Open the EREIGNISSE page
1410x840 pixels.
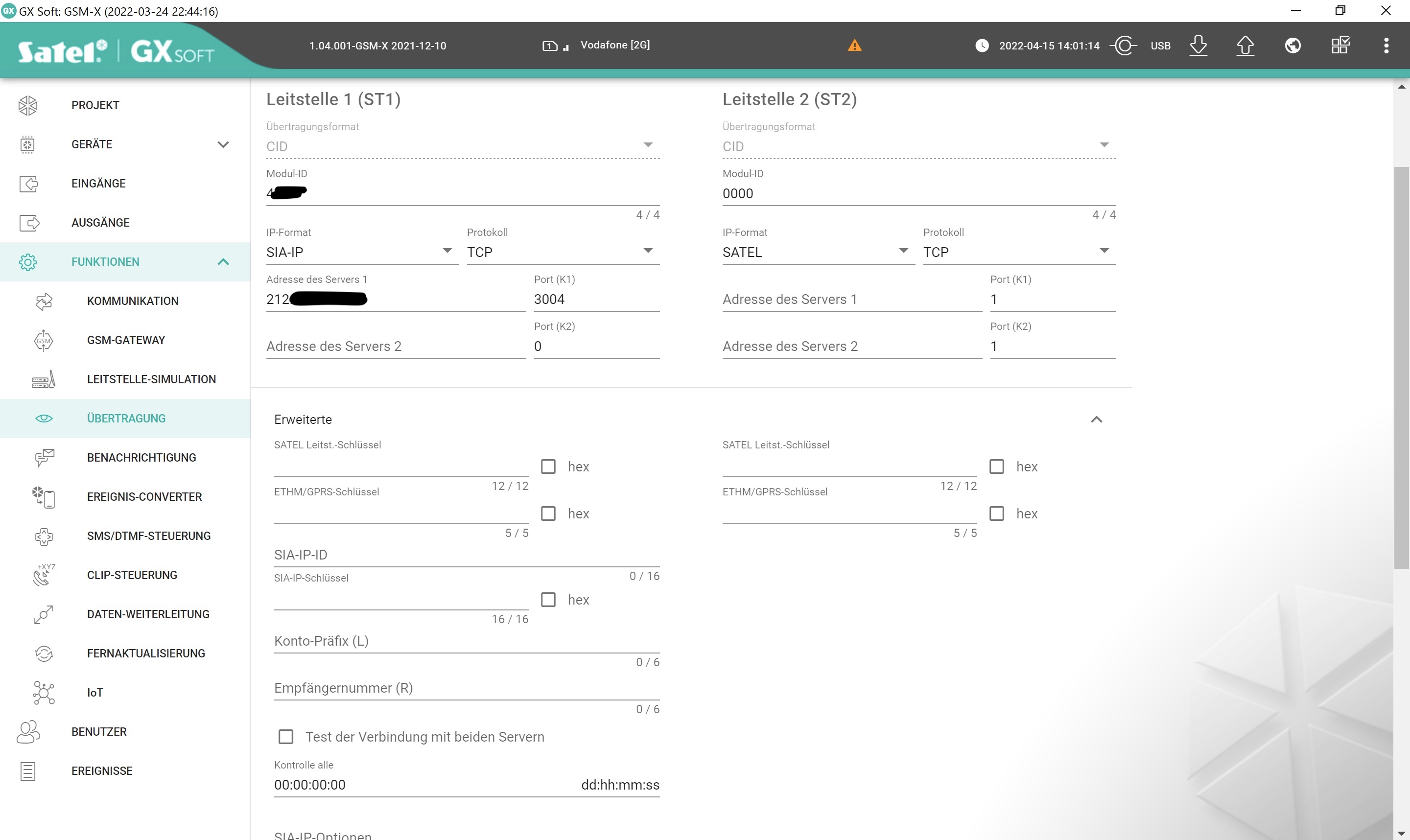[102, 770]
